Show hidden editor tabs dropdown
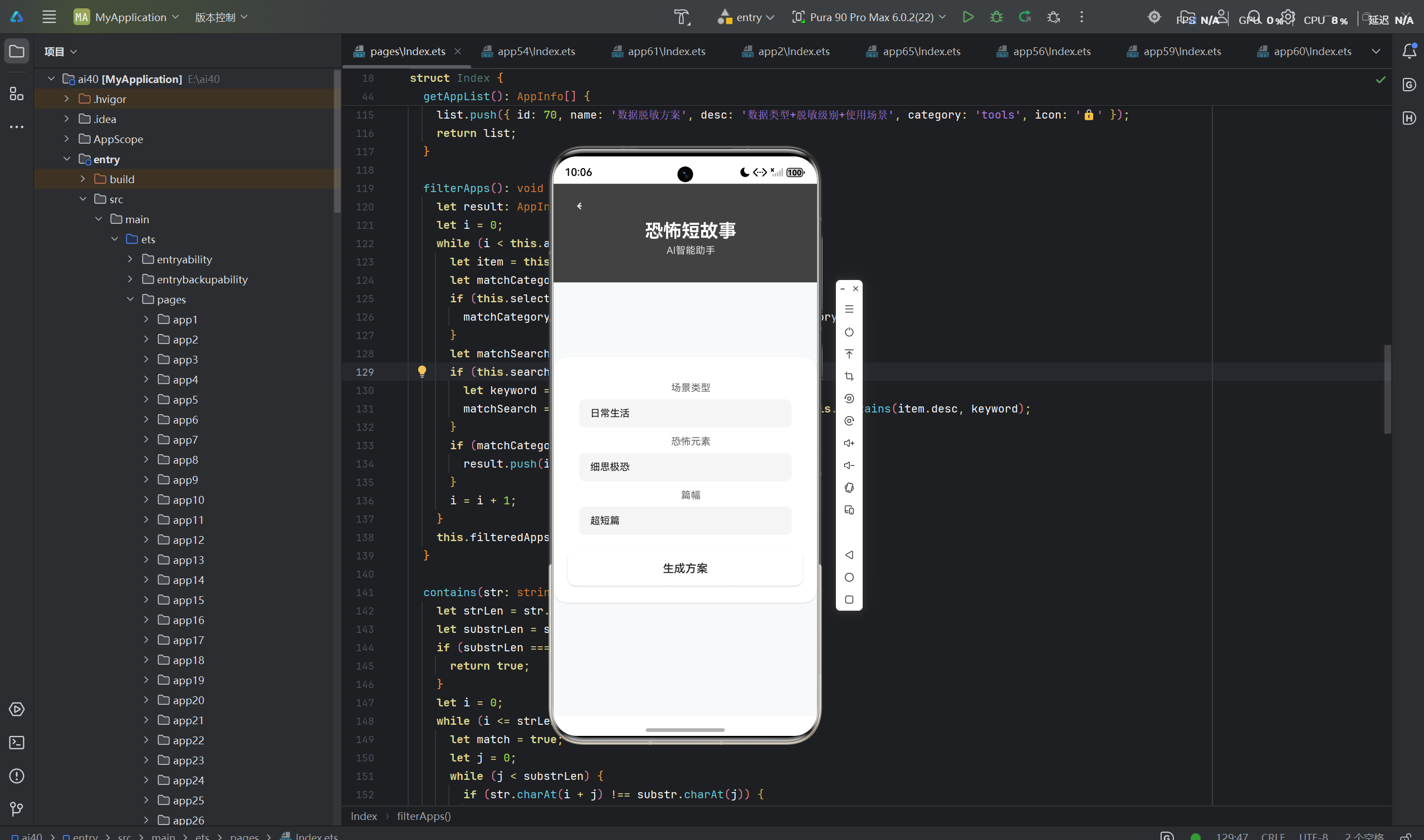This screenshot has height=840, width=1424. tap(1377, 52)
